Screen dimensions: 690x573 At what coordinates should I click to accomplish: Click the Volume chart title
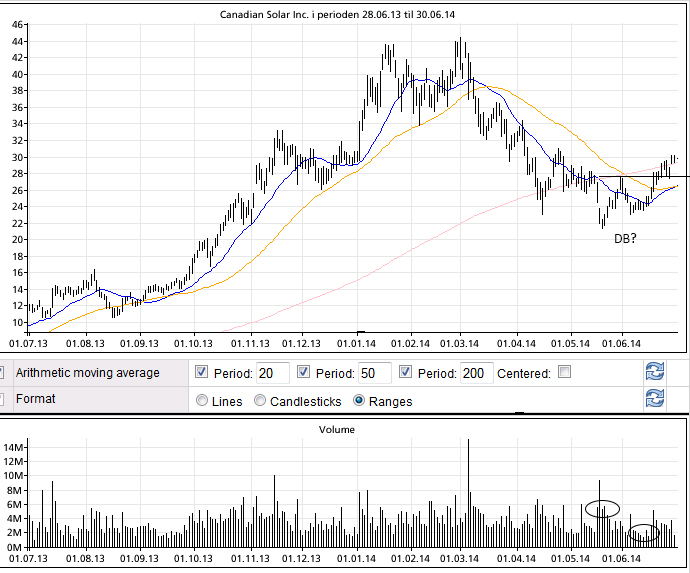tap(336, 429)
